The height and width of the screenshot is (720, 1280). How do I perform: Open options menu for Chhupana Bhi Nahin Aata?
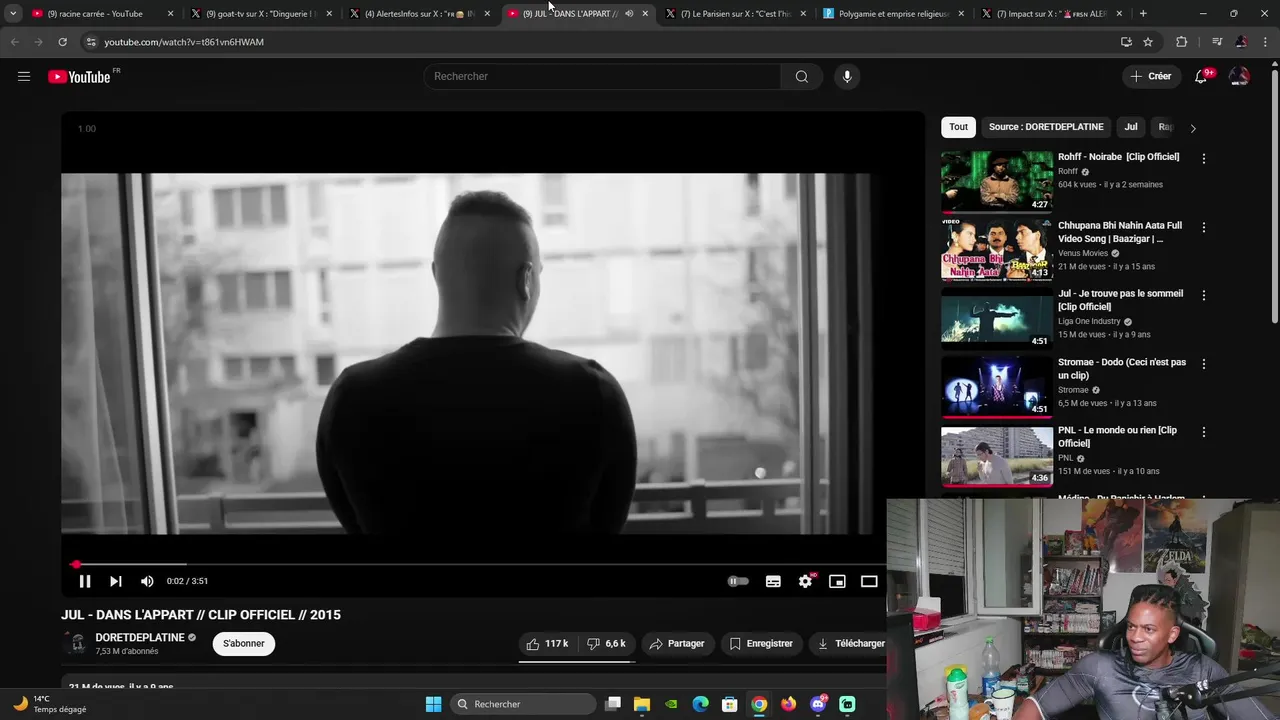1203,227
